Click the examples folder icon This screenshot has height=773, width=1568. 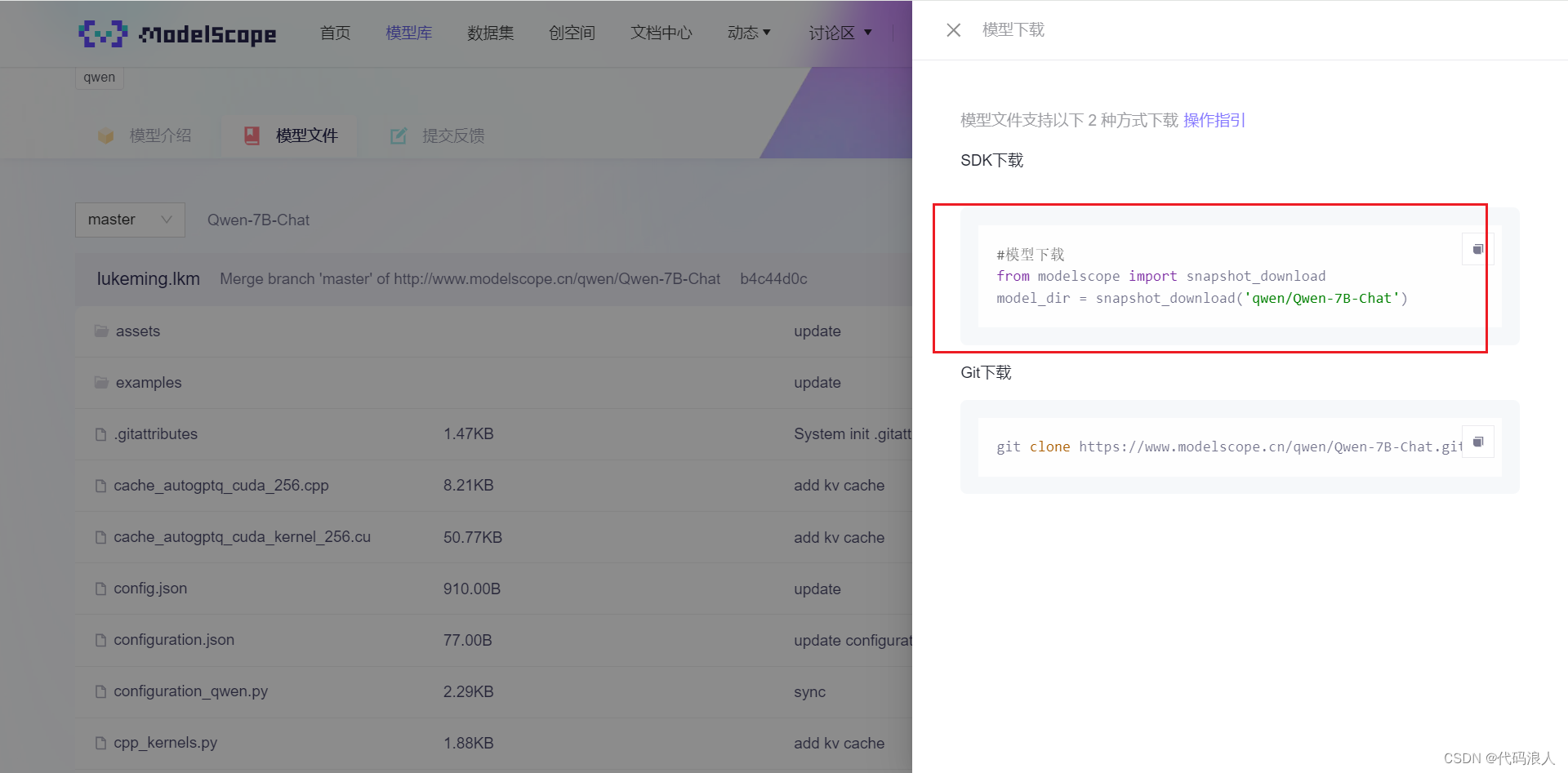(x=101, y=382)
